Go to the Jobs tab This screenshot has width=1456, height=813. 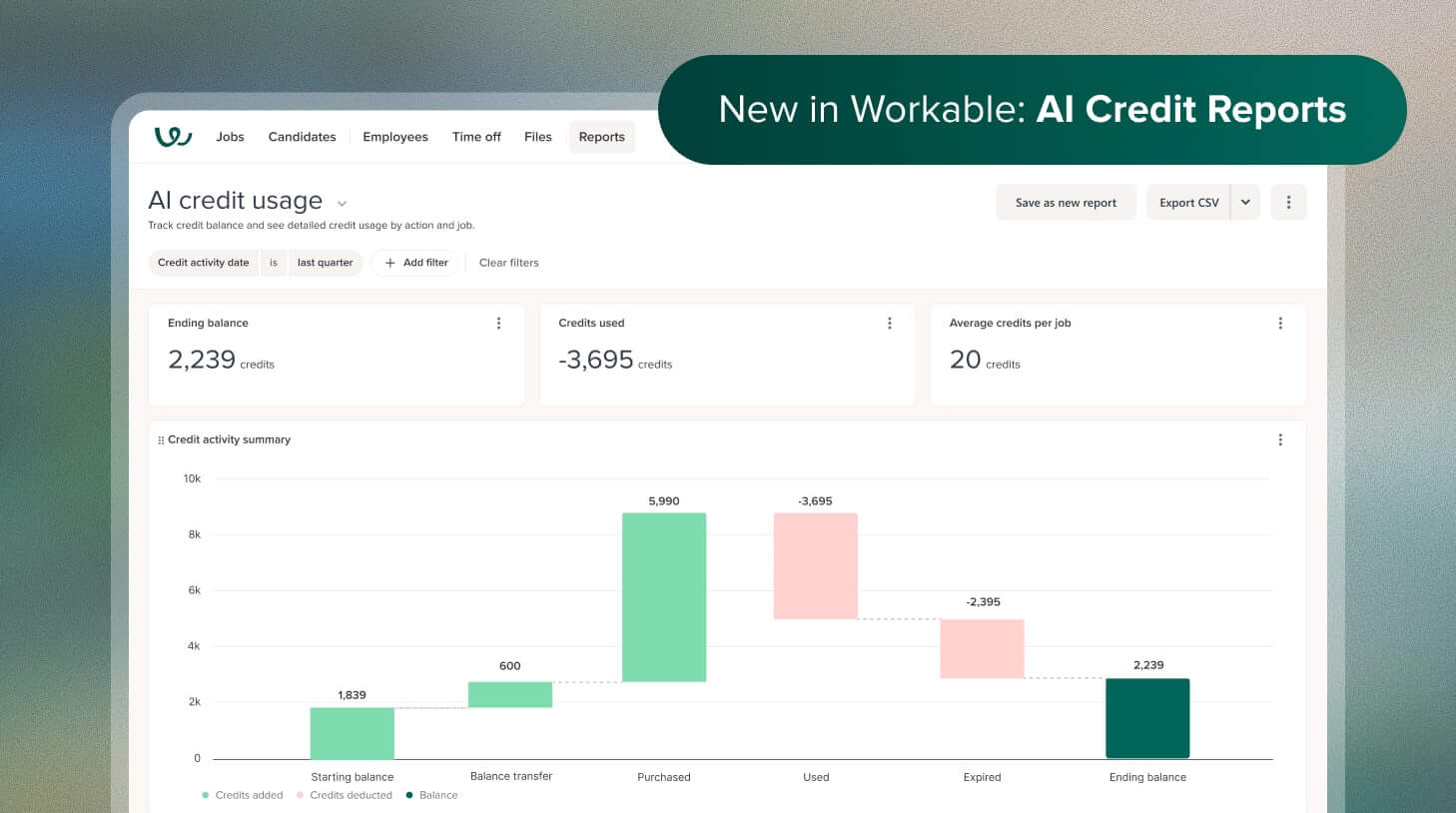[x=230, y=137]
